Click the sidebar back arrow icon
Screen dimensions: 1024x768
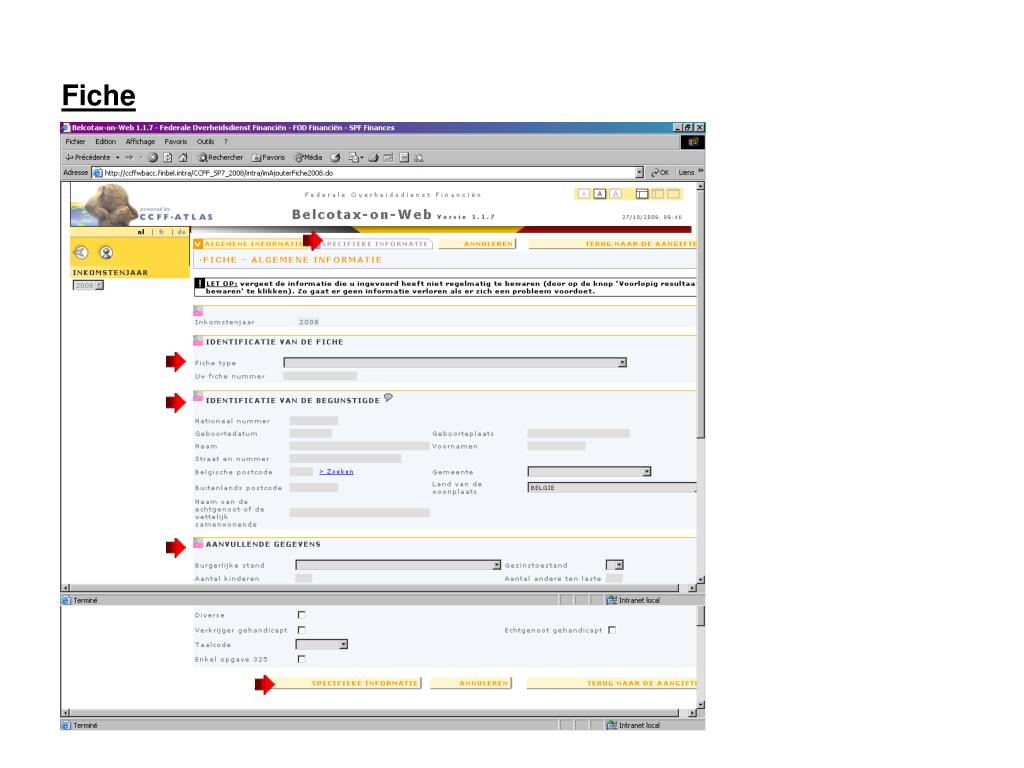coord(81,253)
